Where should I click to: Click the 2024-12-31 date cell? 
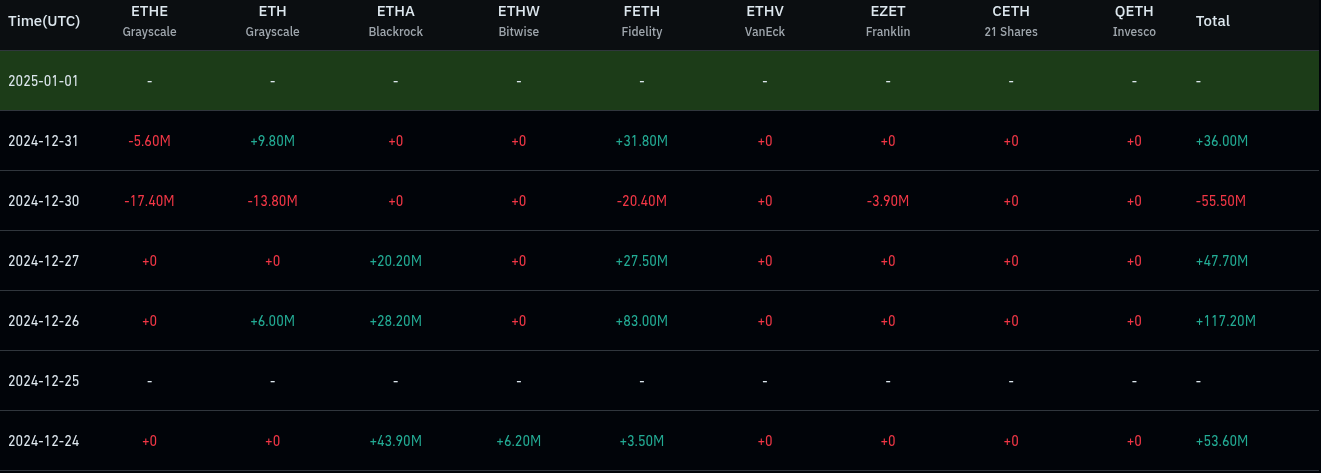point(43,141)
